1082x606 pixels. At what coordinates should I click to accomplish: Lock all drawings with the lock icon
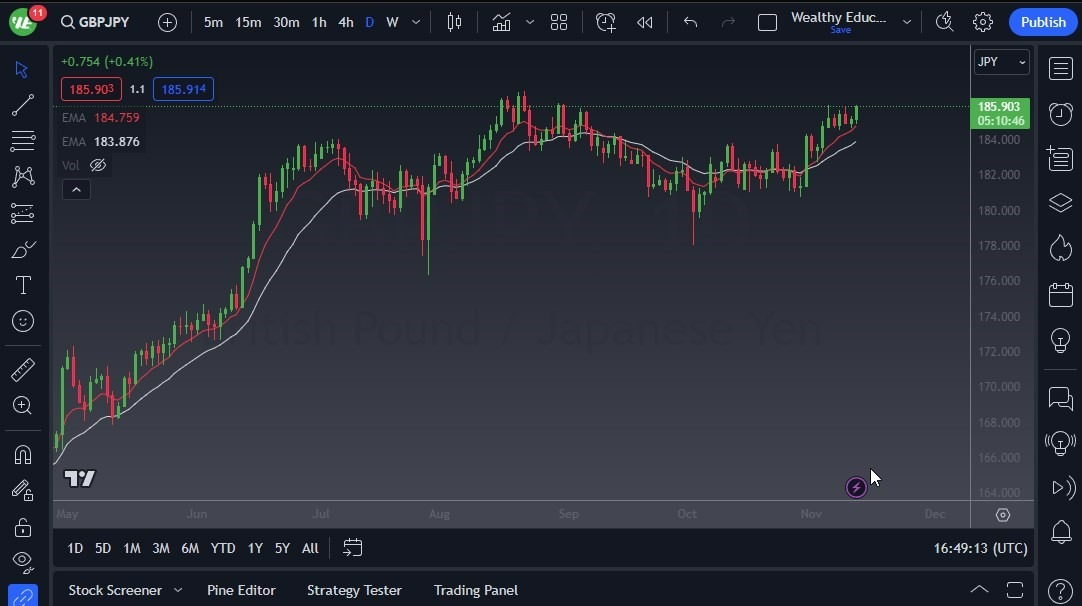tap(22, 527)
